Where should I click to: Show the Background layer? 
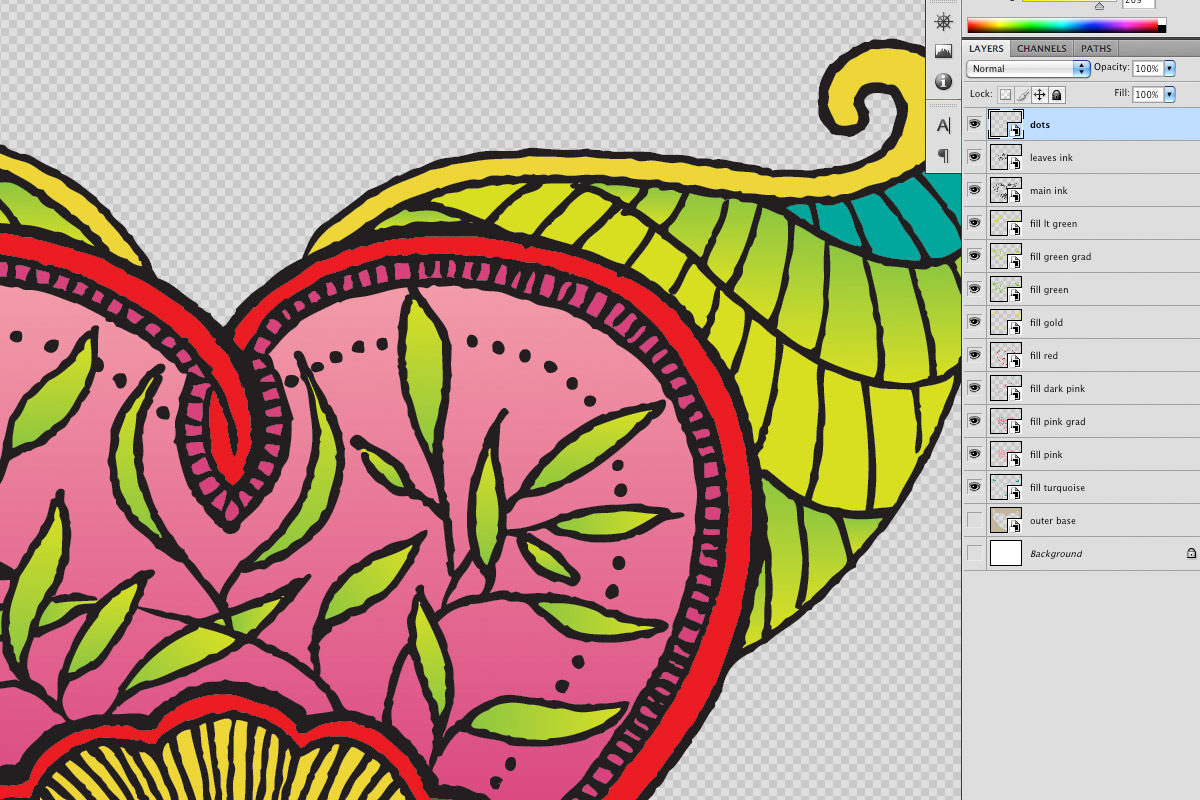[x=974, y=553]
